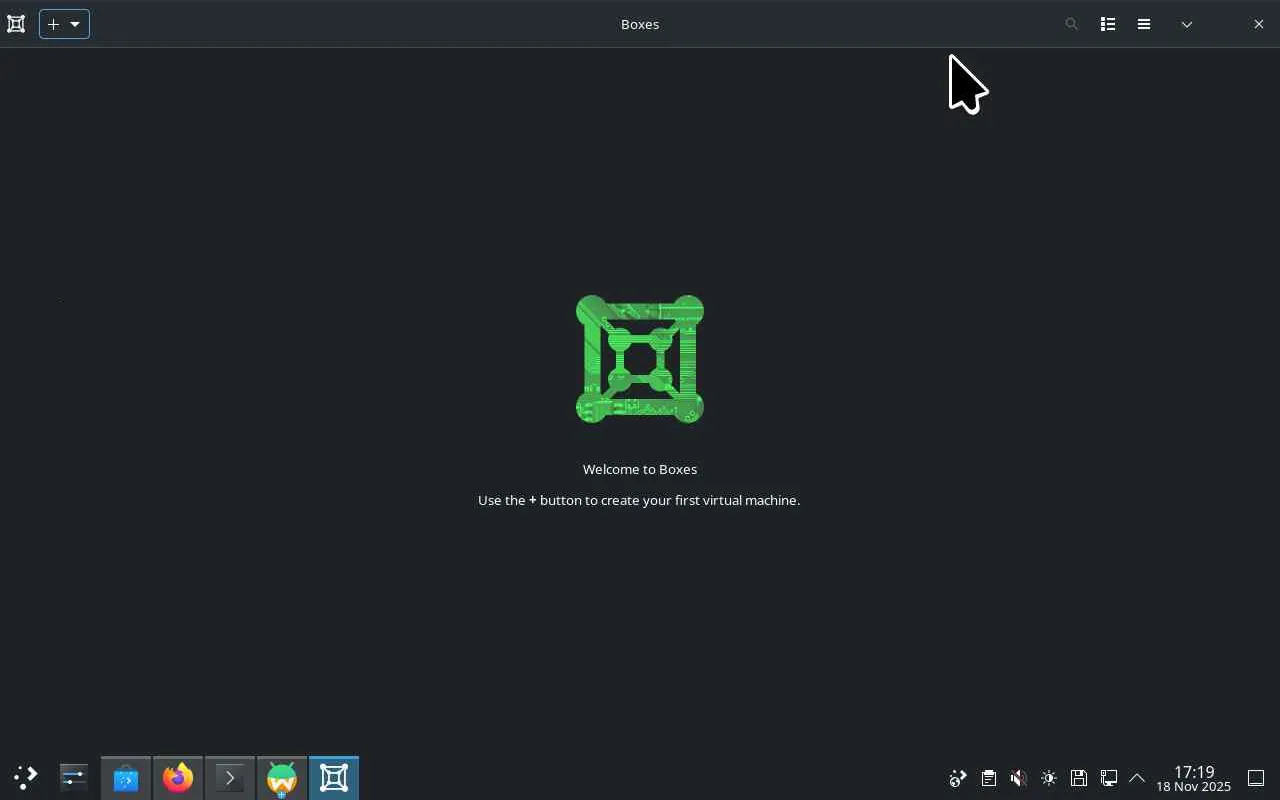Open the clipboard tray applet
Image resolution: width=1280 pixels, height=800 pixels.
(988, 778)
